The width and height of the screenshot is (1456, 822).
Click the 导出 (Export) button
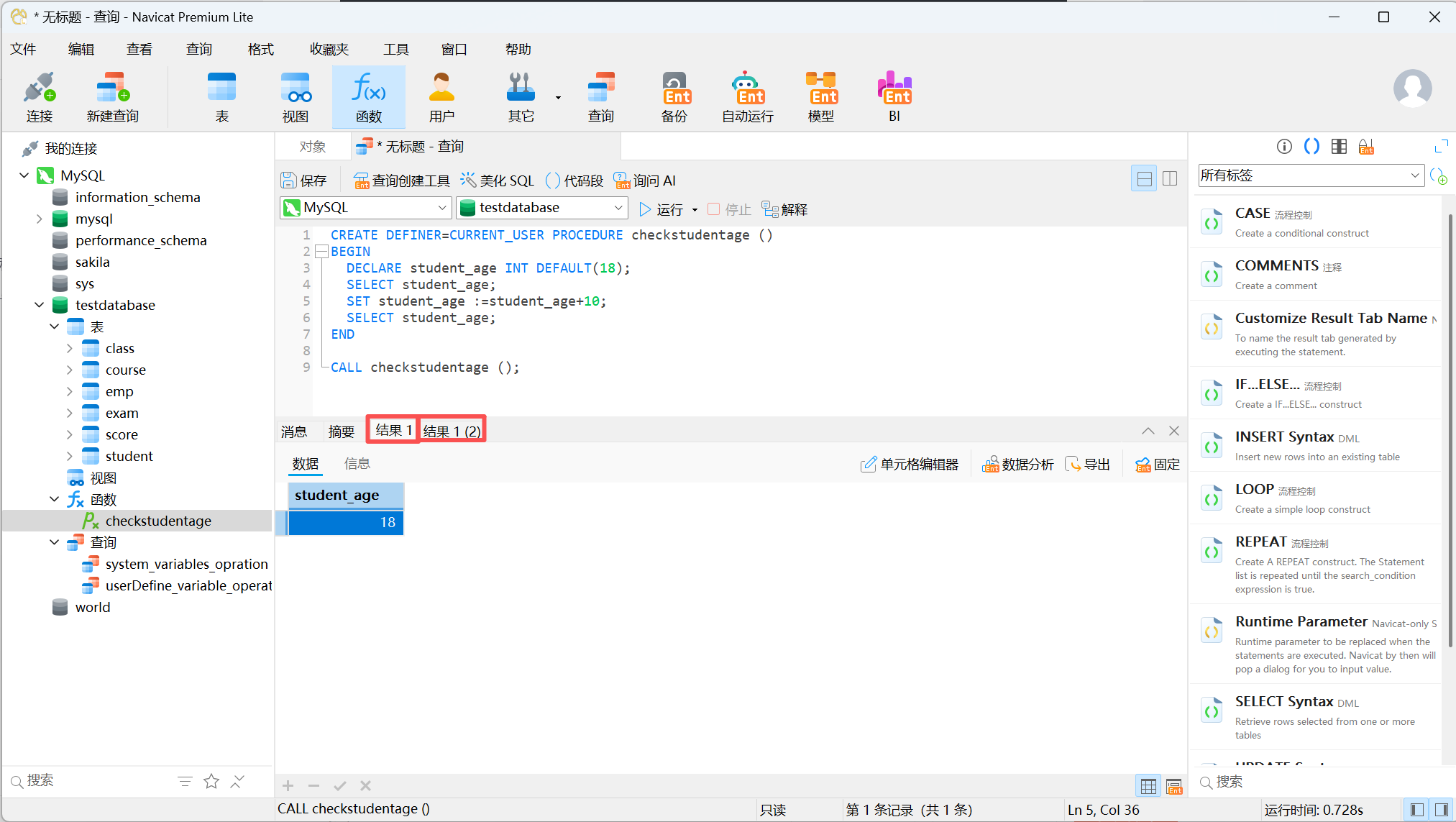pos(1088,465)
